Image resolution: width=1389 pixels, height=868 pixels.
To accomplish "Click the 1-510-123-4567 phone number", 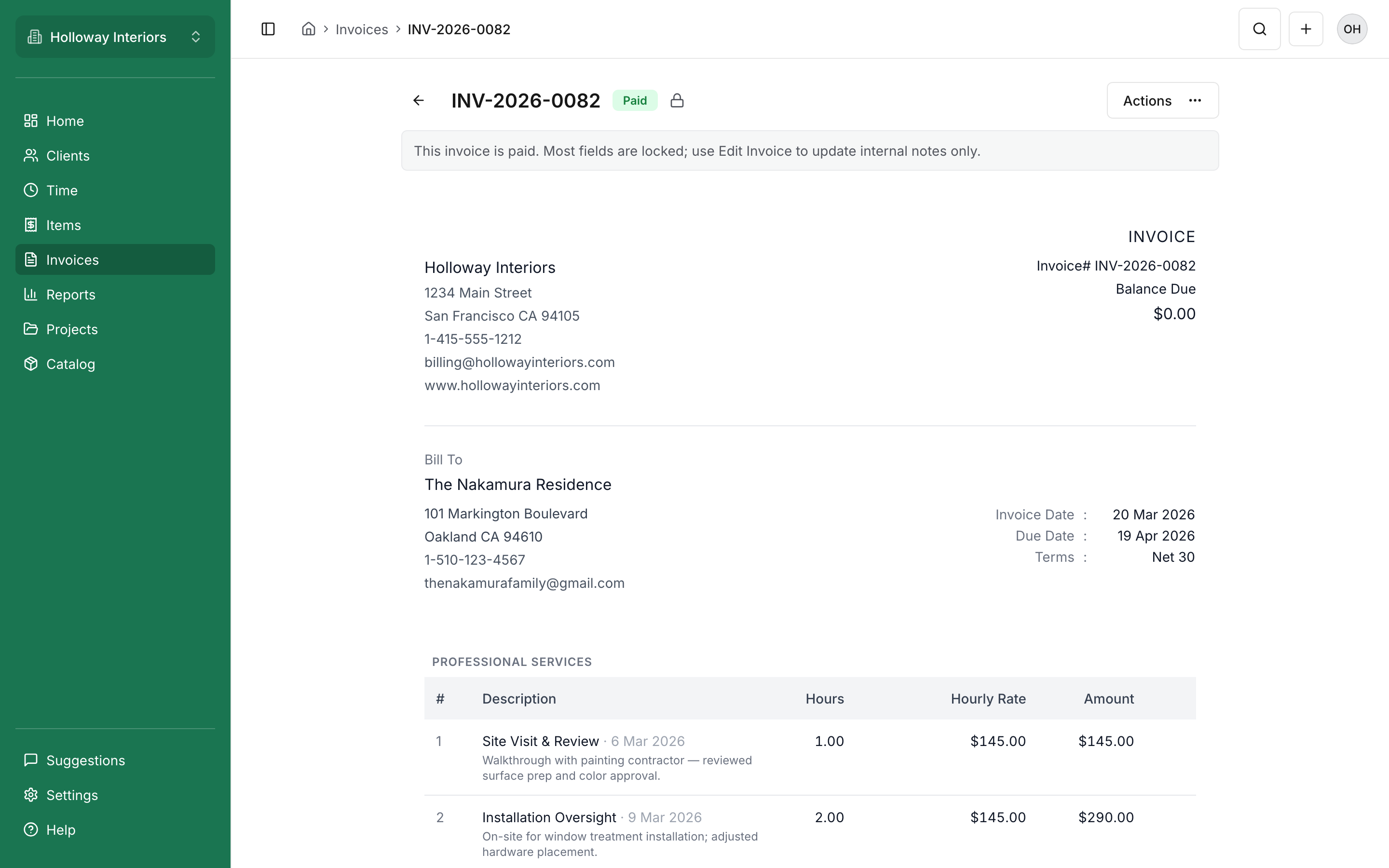I will [x=475, y=560].
